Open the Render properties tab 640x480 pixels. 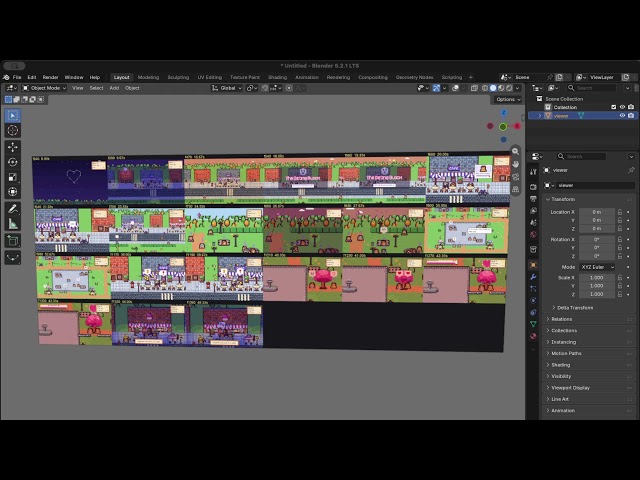[533, 187]
